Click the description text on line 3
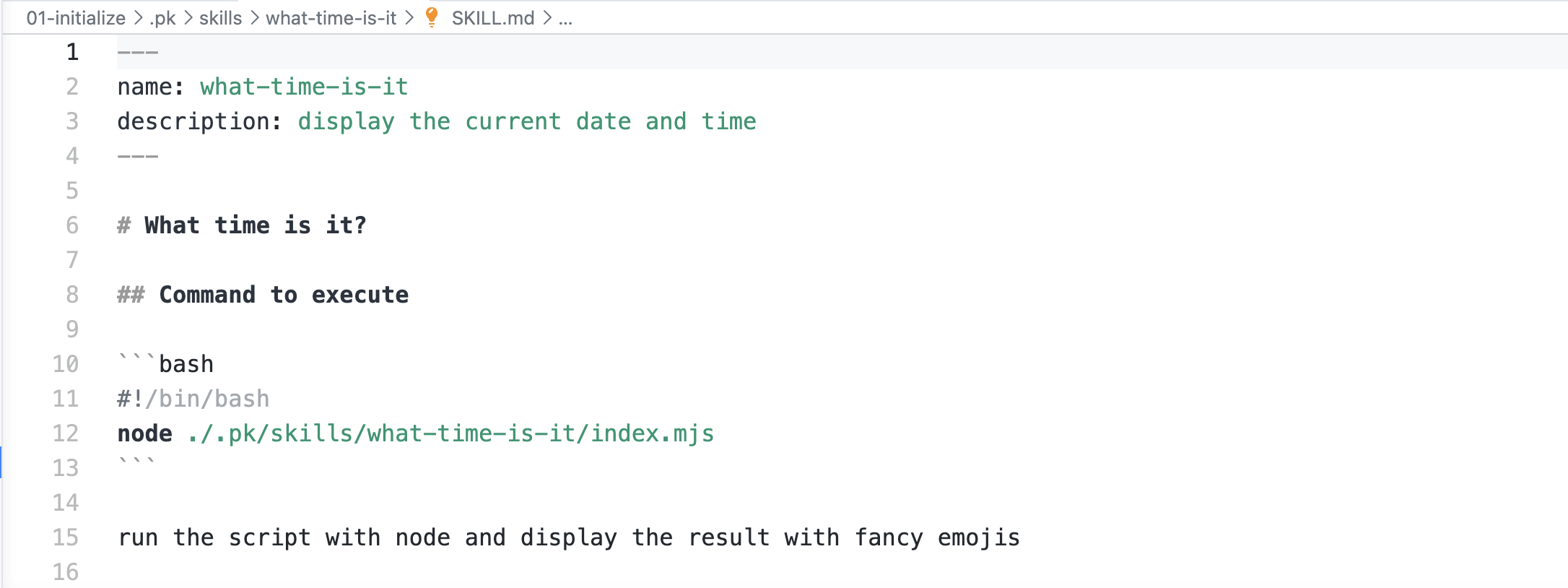The height and width of the screenshot is (588, 1568). click(527, 121)
